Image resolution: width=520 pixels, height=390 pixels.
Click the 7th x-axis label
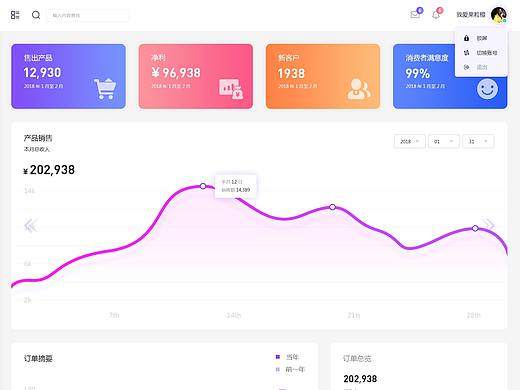[114, 315]
